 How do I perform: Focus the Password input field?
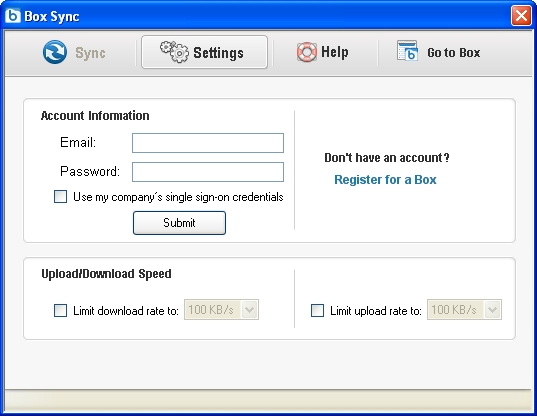[x=208, y=172]
